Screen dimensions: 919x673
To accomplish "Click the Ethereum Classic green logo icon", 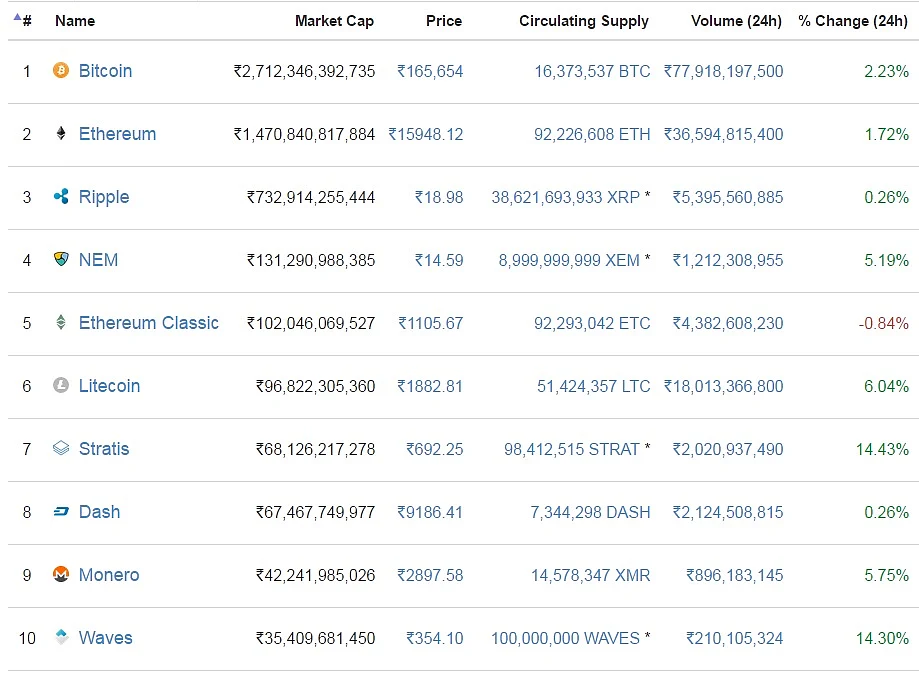I will coord(61,322).
